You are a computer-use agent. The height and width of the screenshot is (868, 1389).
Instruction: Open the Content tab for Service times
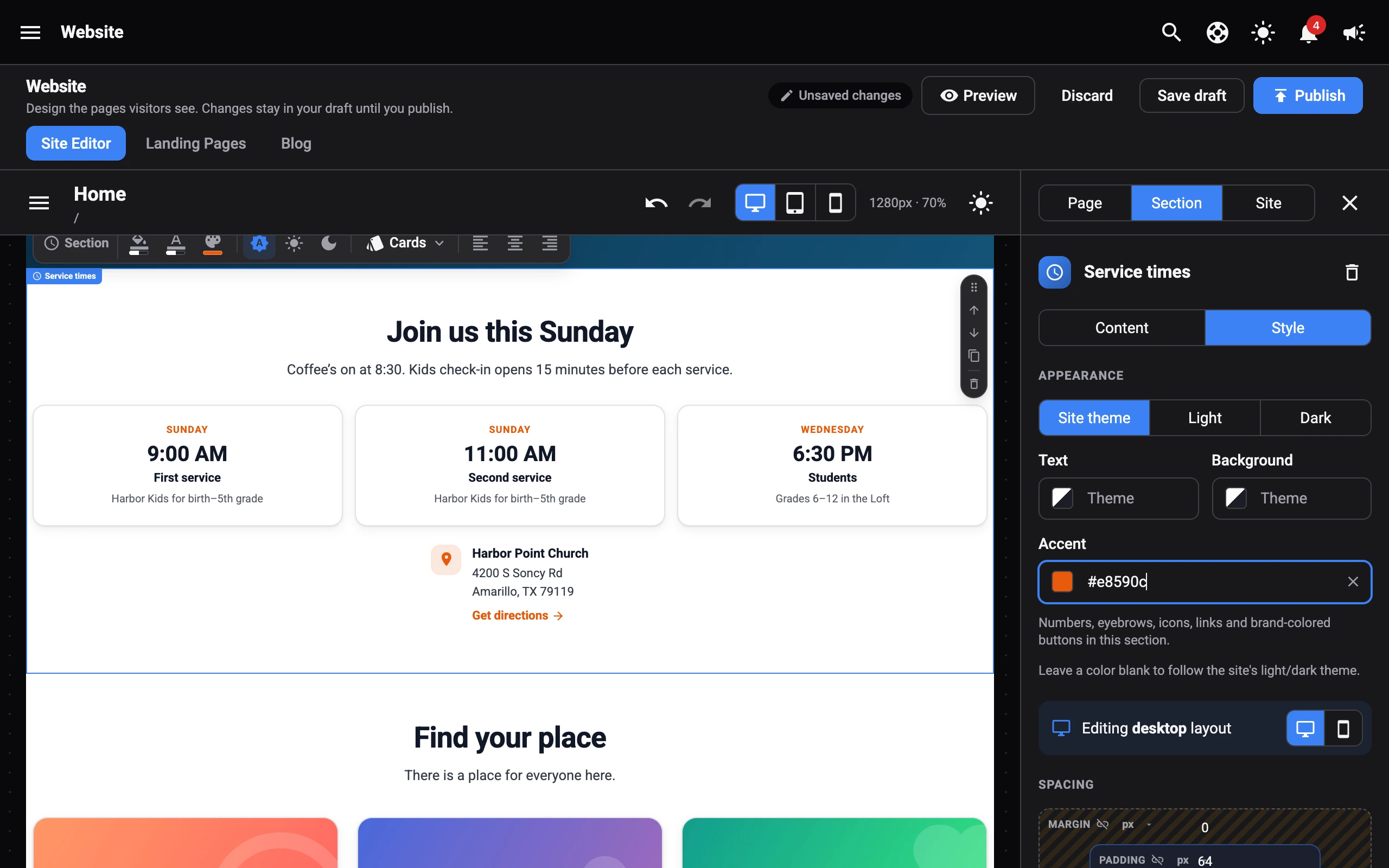[1122, 328]
